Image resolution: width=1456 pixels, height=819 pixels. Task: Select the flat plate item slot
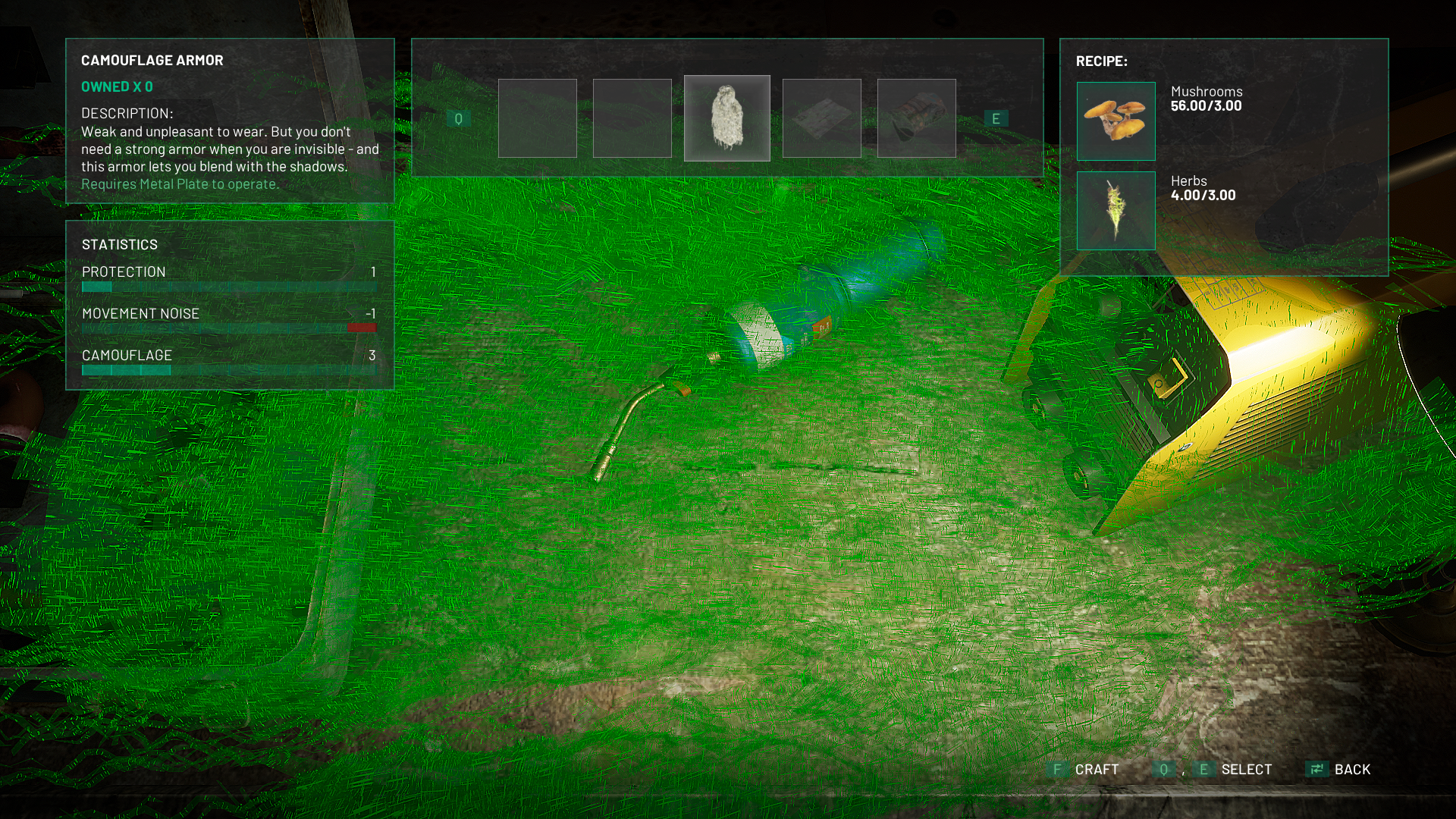[822, 118]
